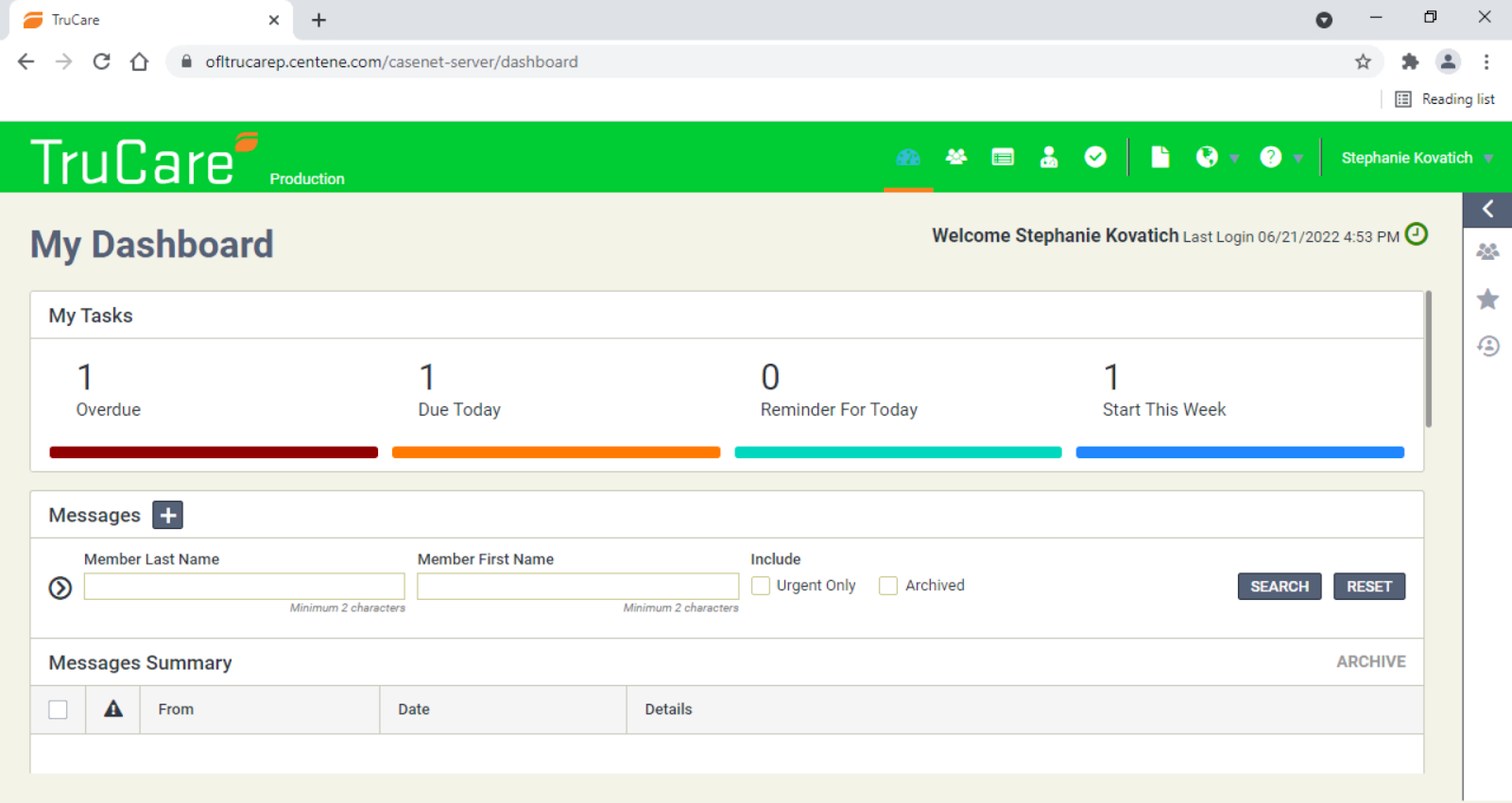This screenshot has width=1512, height=803.
Task: Go to the browser home page
Action: pos(139,61)
